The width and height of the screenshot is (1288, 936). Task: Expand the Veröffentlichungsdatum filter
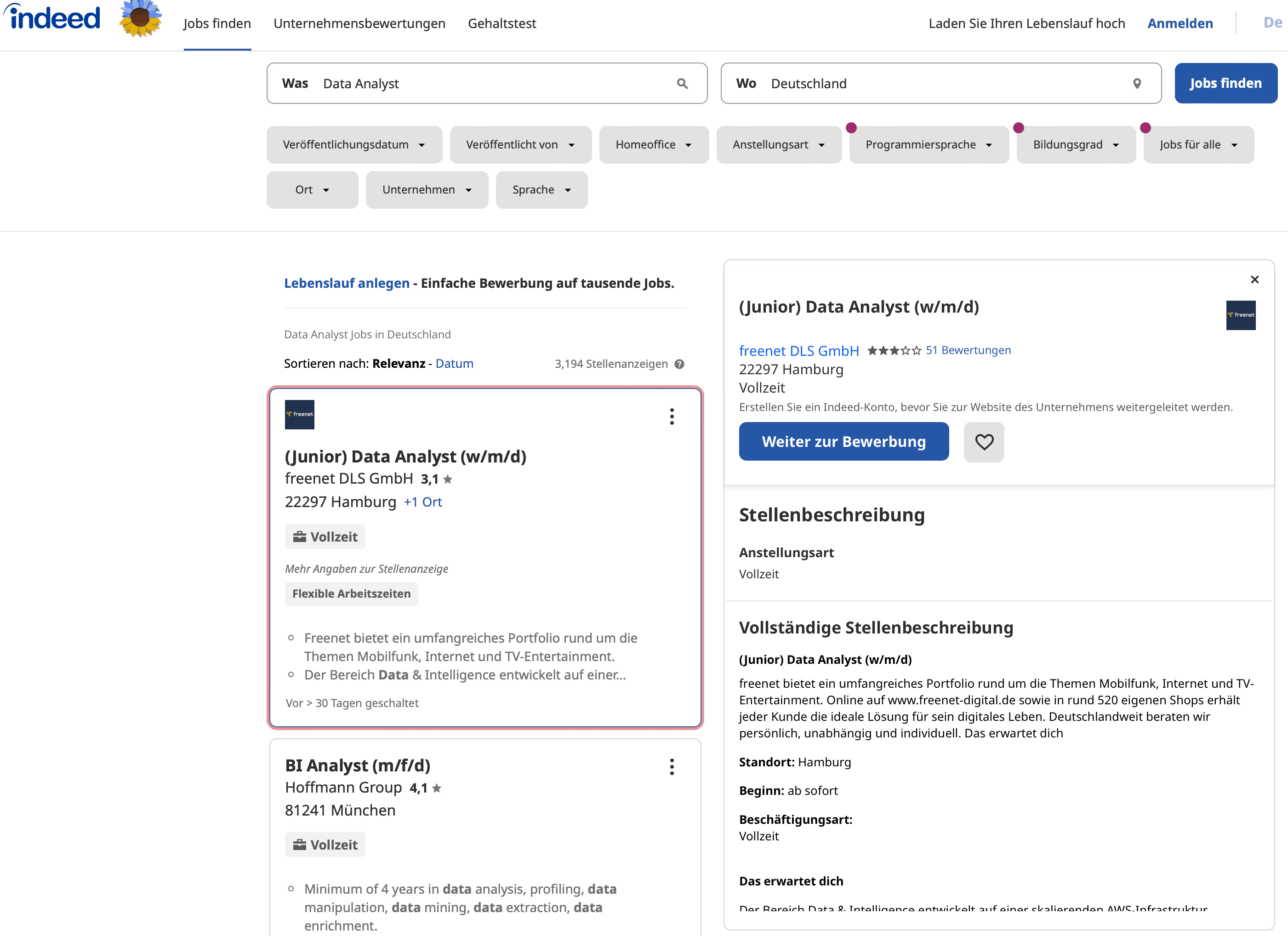354,145
